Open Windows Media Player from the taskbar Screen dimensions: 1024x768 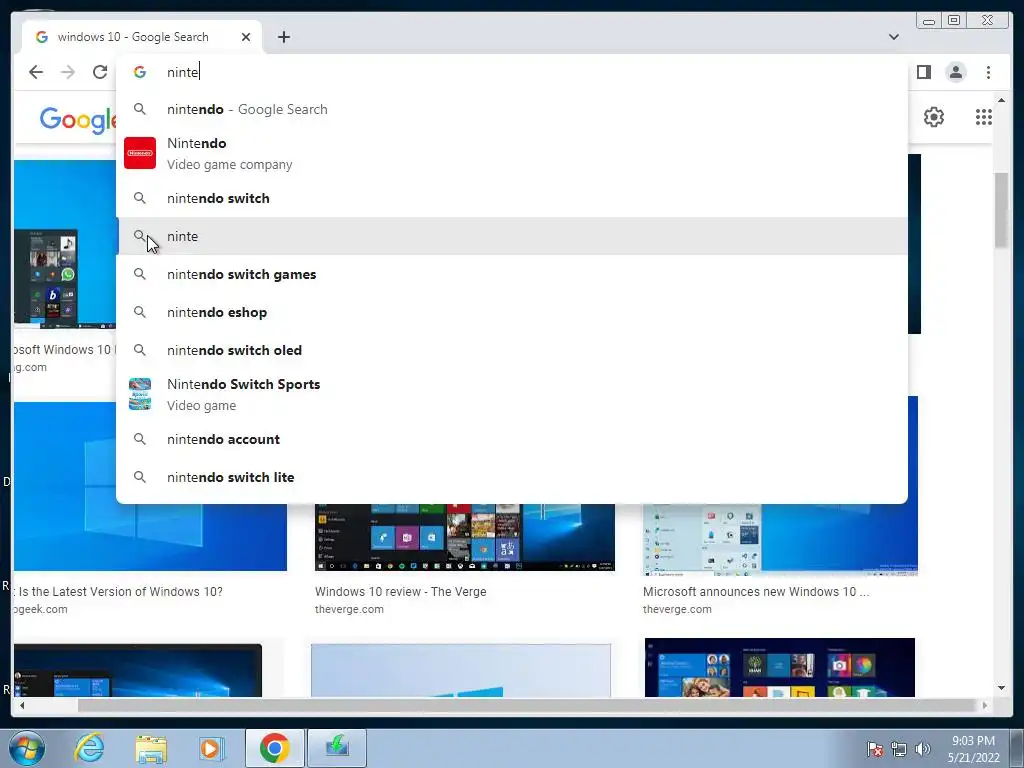coord(211,748)
